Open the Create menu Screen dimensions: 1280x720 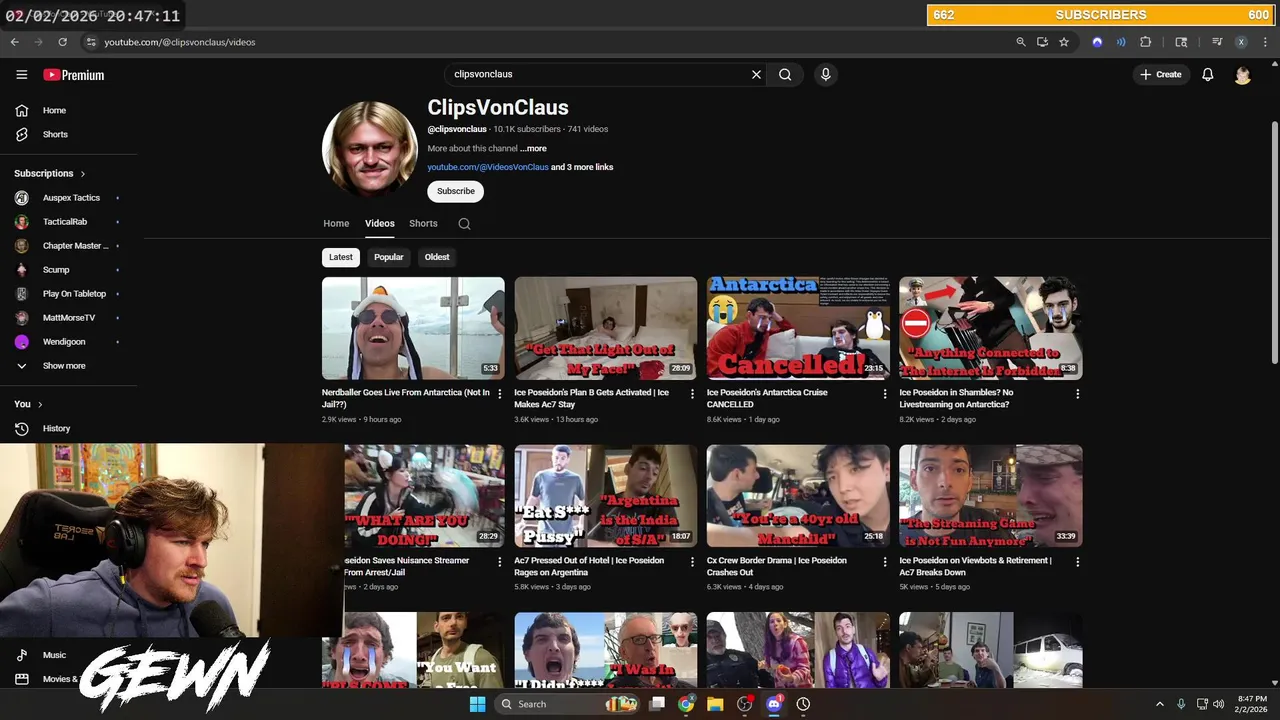click(x=1161, y=75)
